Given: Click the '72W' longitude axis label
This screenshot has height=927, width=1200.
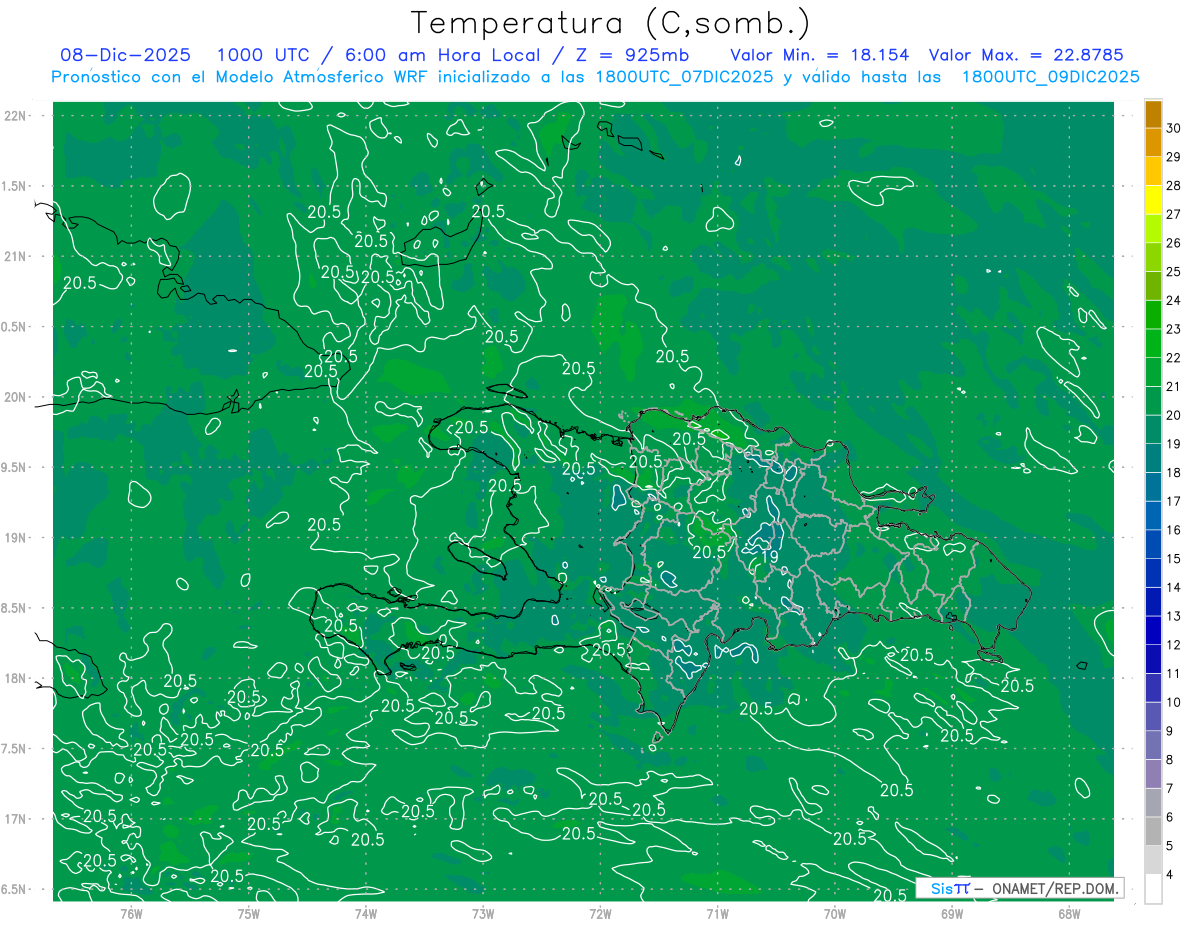Looking at the screenshot, I should (x=600, y=913).
